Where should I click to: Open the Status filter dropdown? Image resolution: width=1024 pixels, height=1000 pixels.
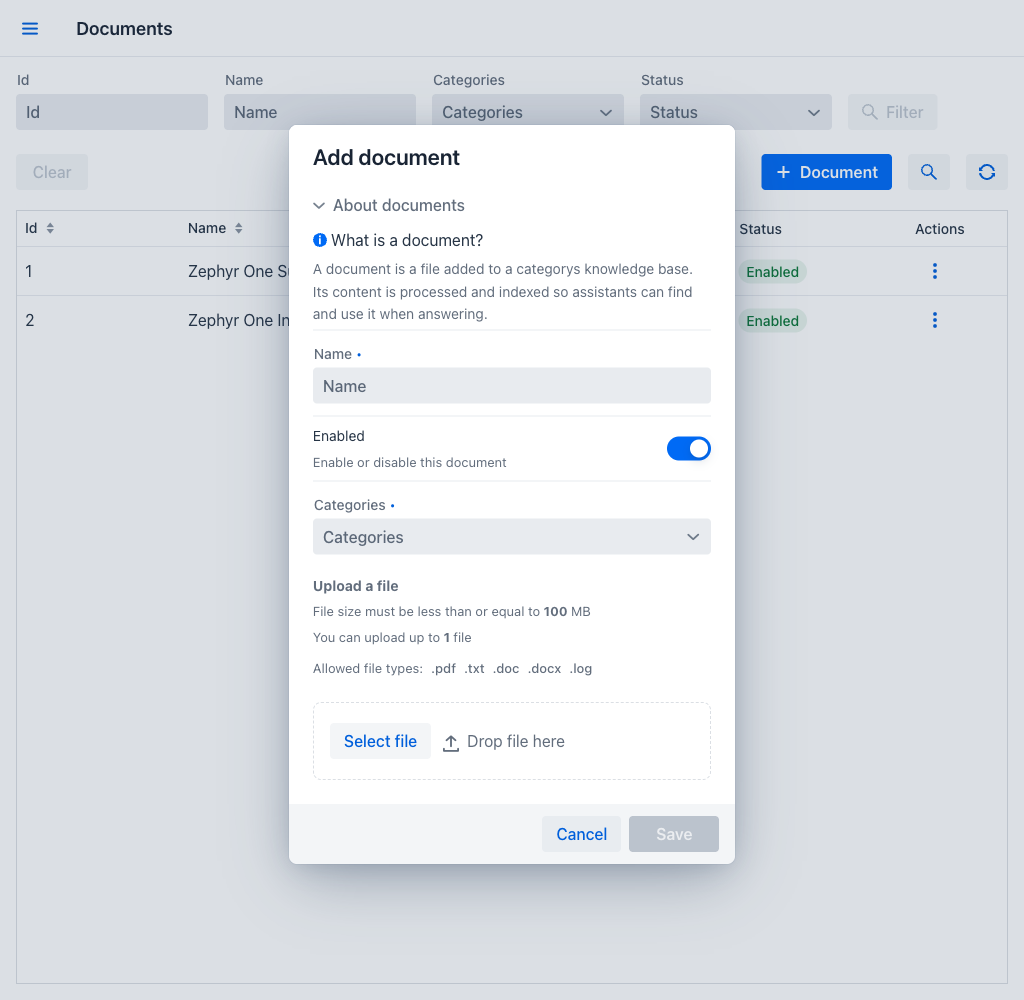(735, 112)
